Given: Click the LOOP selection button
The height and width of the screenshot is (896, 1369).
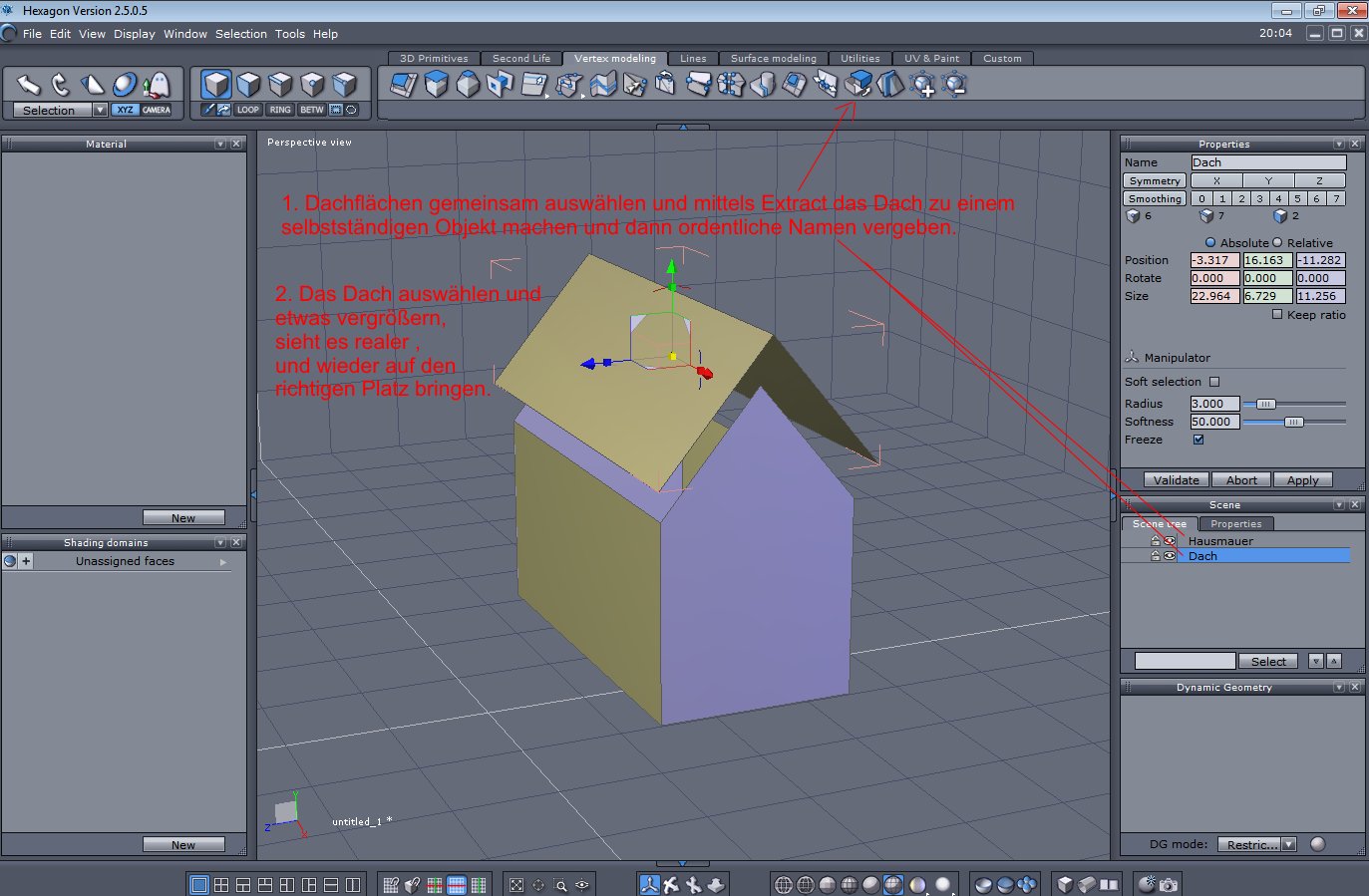Looking at the screenshot, I should [x=248, y=110].
